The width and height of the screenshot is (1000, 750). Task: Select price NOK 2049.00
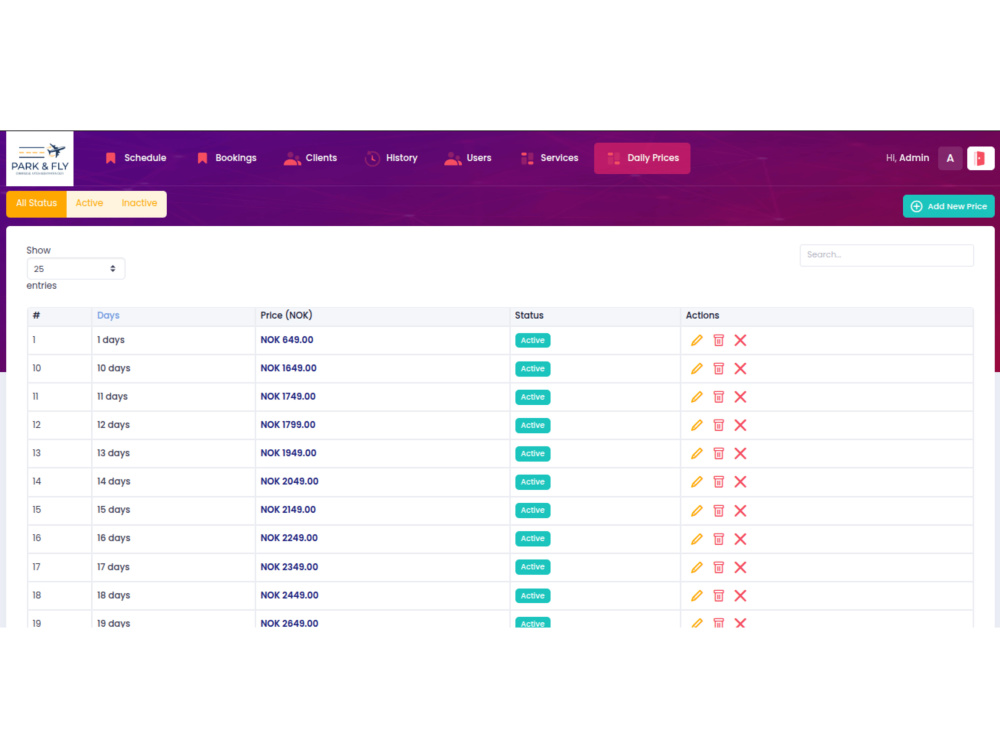[290, 482]
